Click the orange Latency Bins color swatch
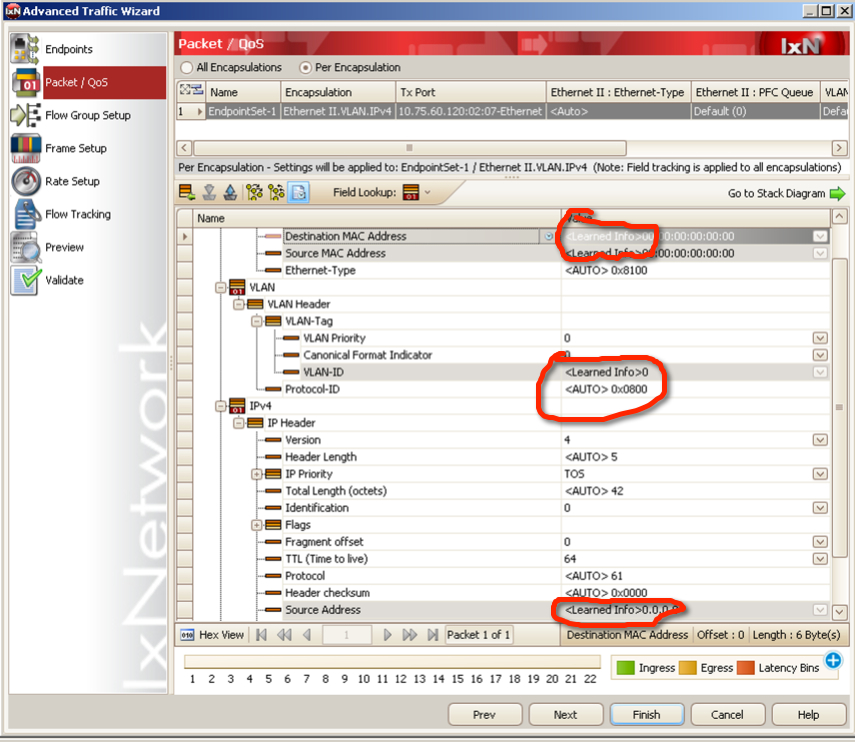The width and height of the screenshot is (855, 742). click(745, 668)
